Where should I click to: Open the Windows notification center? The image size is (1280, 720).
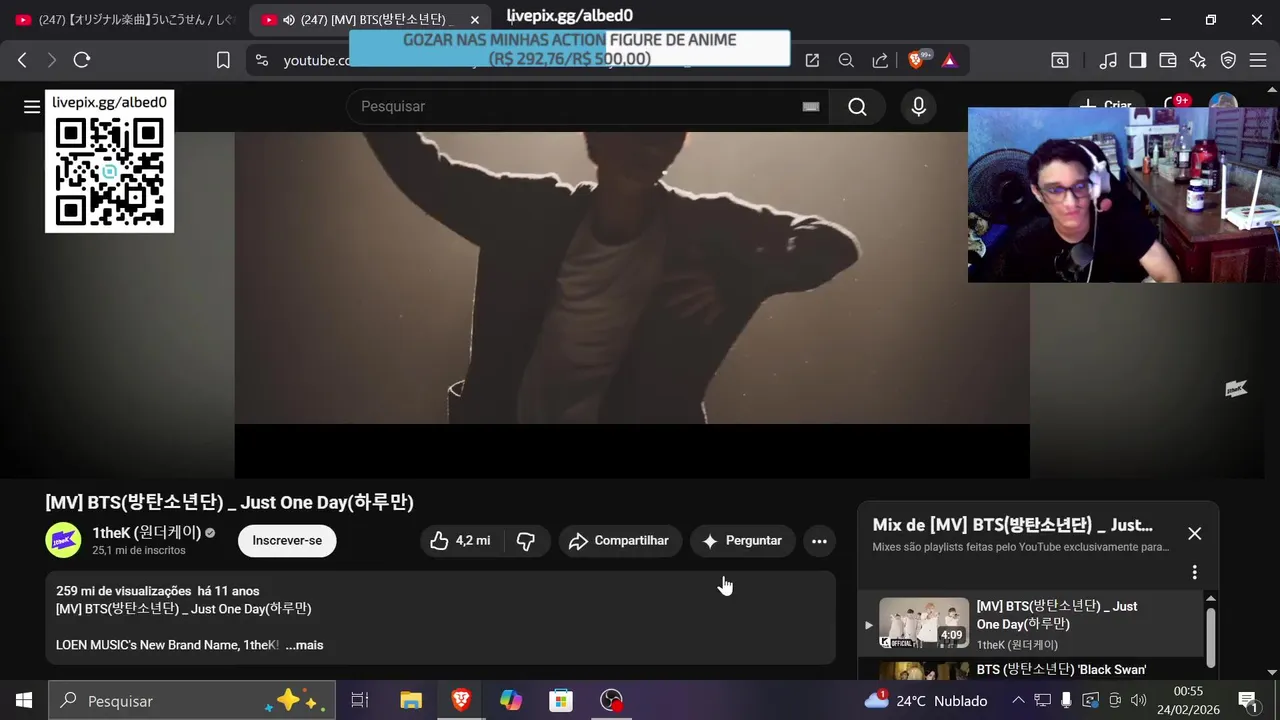tap(1247, 701)
